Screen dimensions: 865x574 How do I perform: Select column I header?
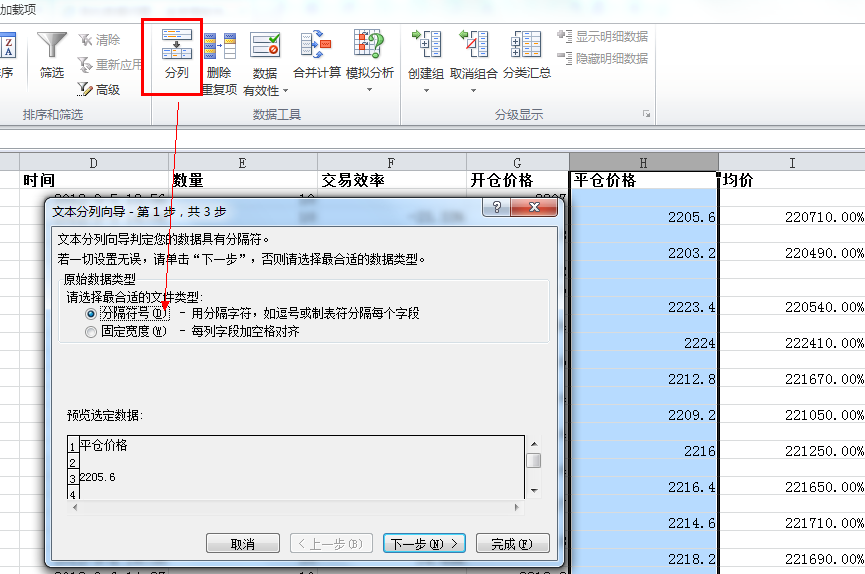(792, 162)
